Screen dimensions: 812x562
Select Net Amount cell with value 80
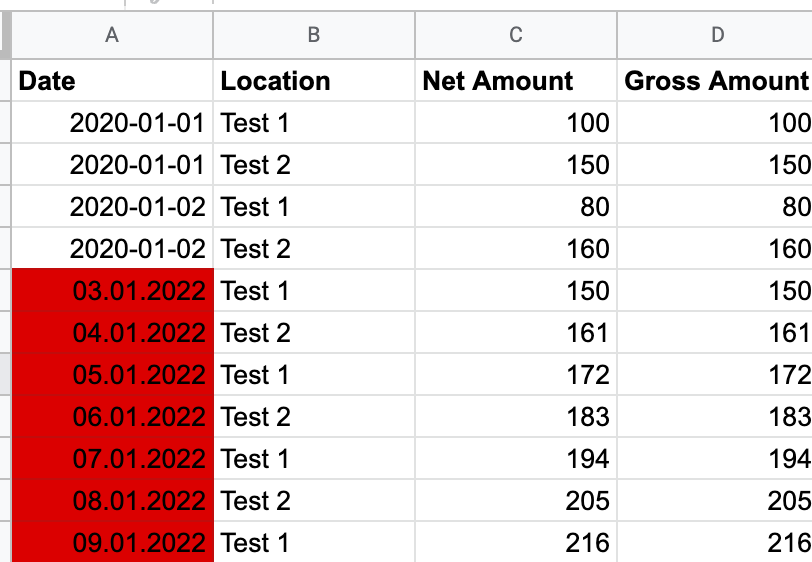(516, 207)
